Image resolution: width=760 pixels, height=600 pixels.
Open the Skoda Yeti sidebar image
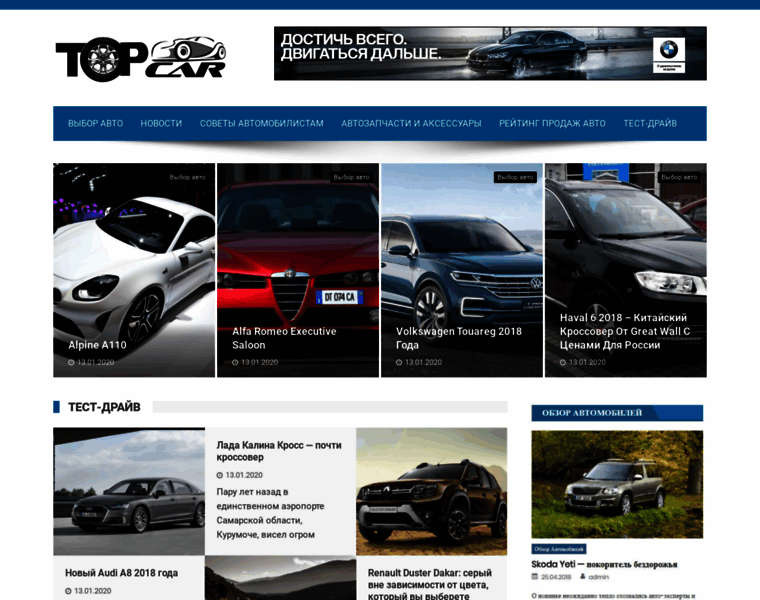click(617, 484)
